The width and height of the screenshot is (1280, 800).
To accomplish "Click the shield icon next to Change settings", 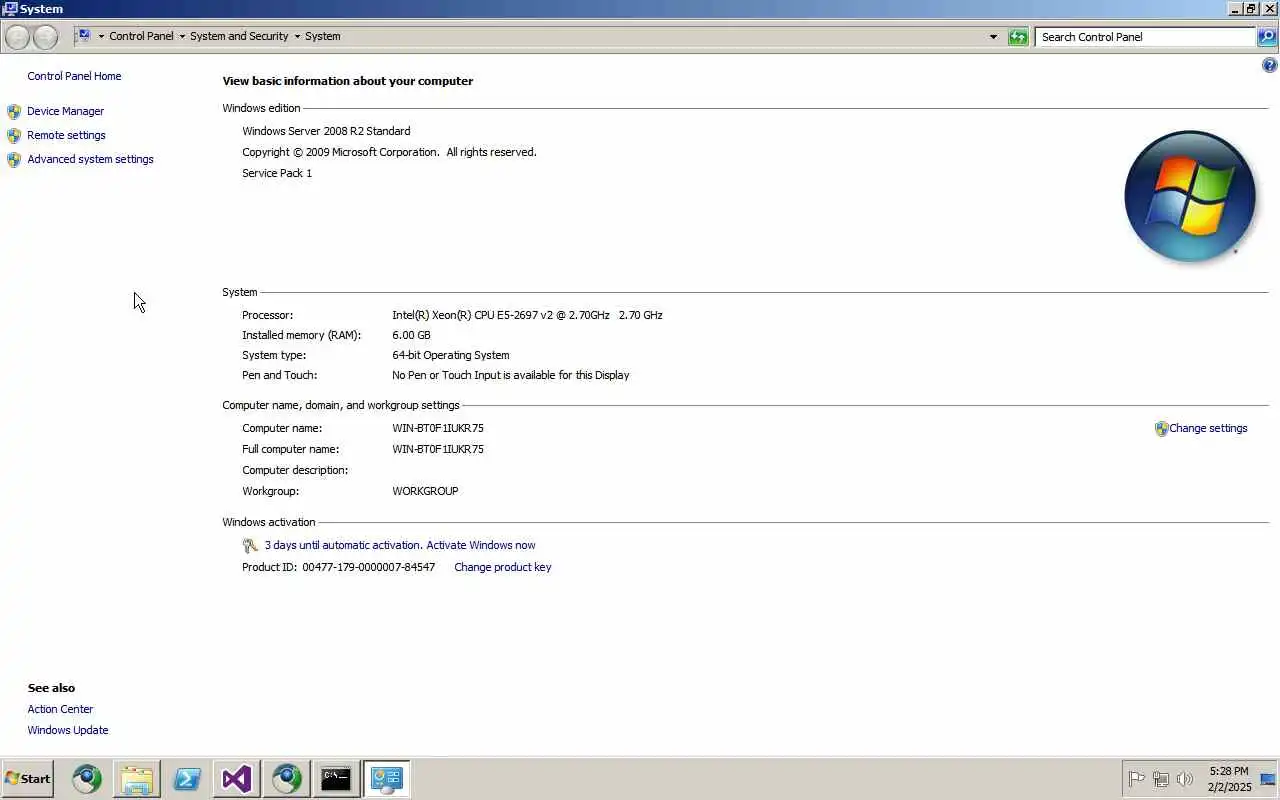I will point(1161,428).
